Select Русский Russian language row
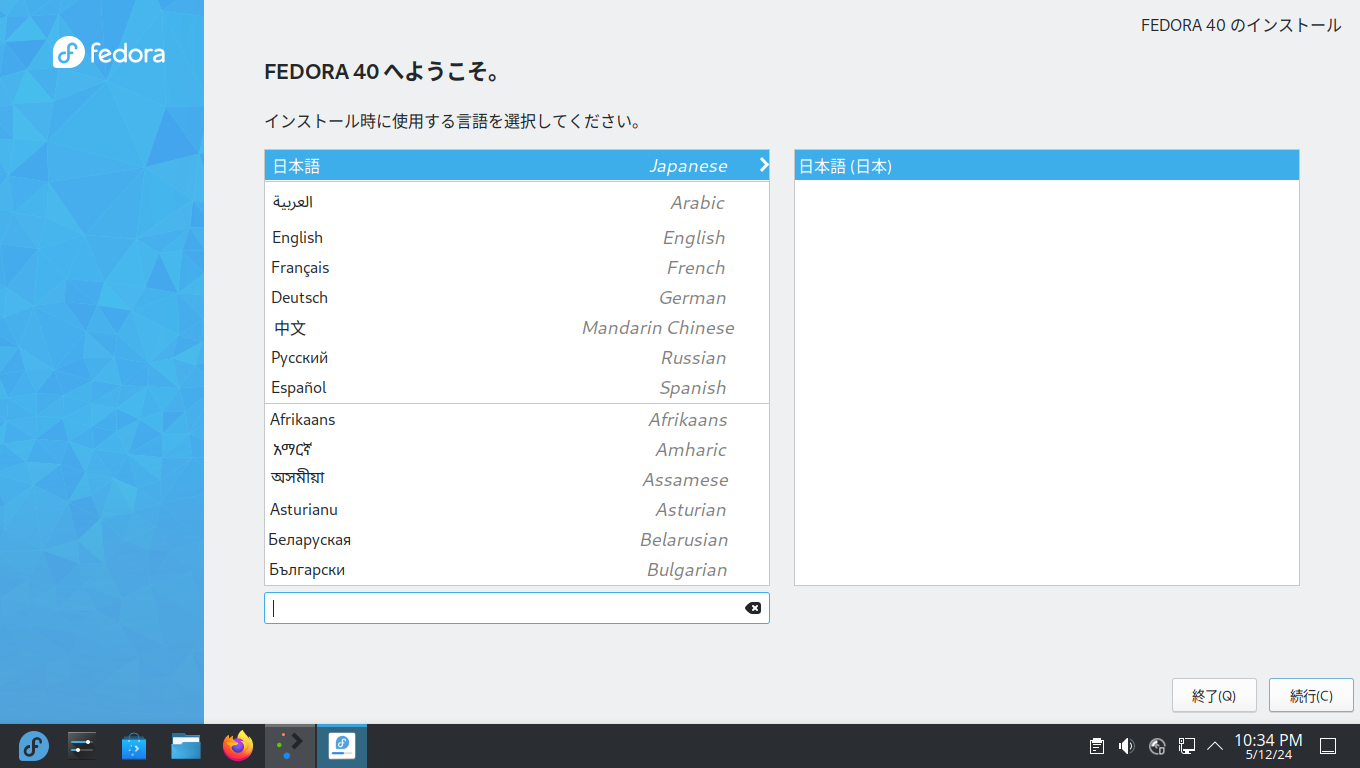The image size is (1360, 768). (517, 357)
